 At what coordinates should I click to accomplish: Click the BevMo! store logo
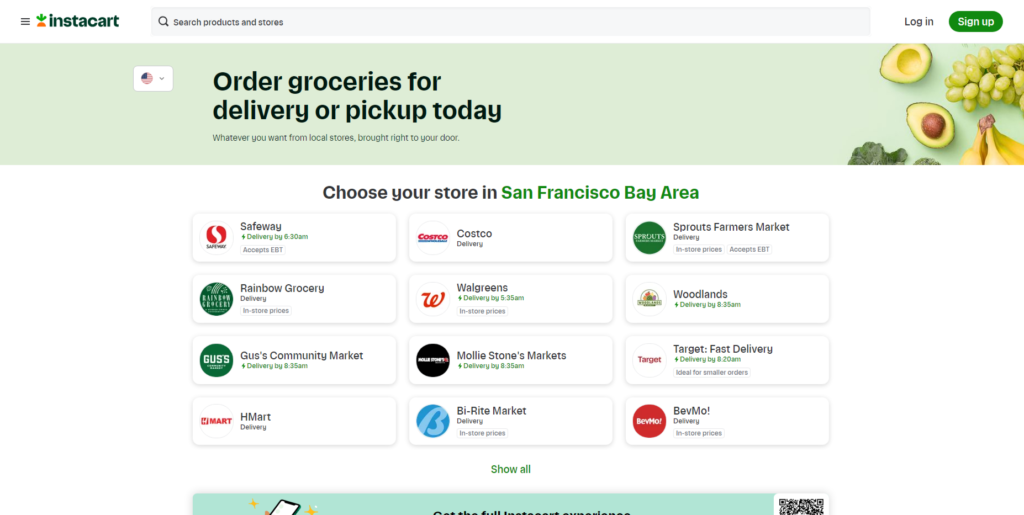click(x=649, y=421)
